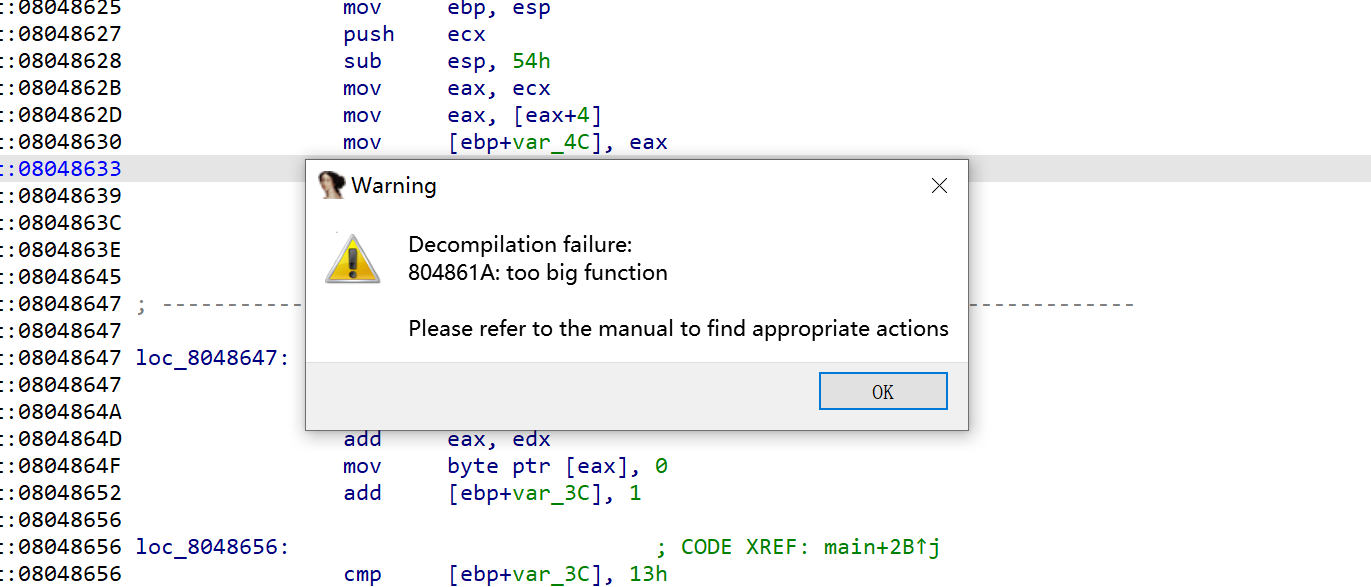The width and height of the screenshot is (1371, 587).
Task: Click the 'sub esp, 54h' instruction
Action: pyautogui.click(x=446, y=61)
